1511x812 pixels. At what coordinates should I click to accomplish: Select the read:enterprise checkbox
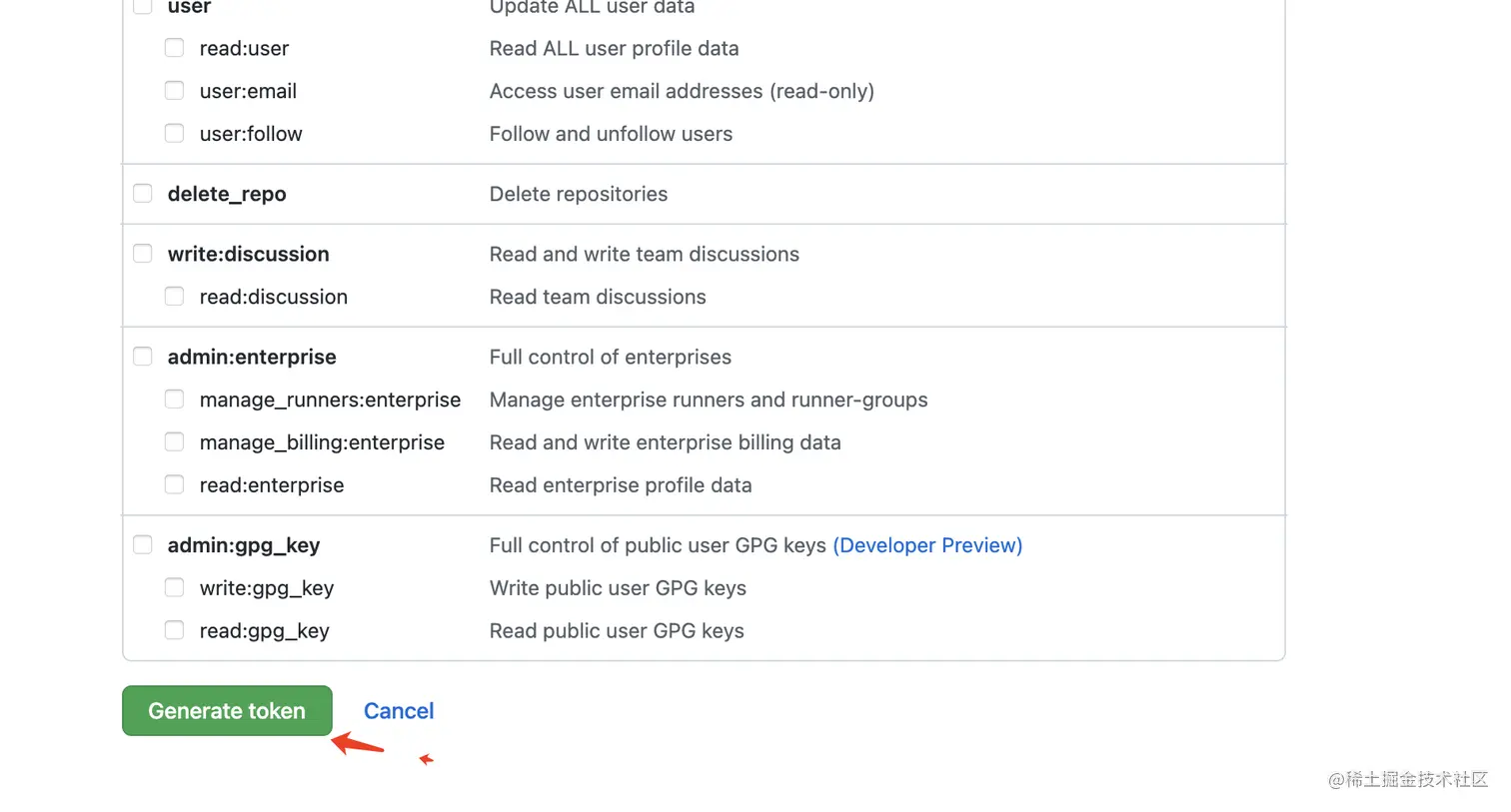tap(175, 485)
